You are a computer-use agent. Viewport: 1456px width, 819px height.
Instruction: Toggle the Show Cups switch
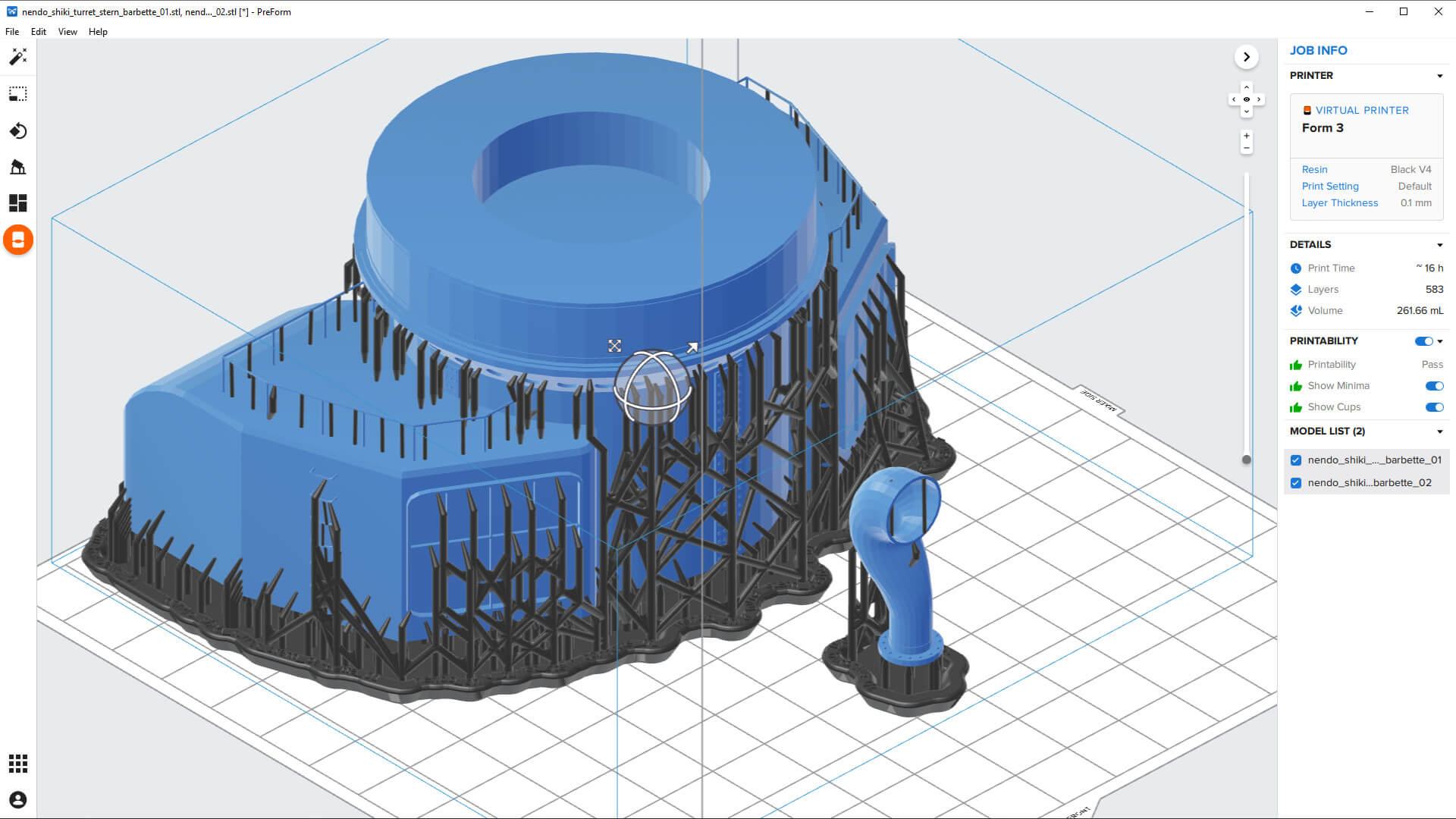pyautogui.click(x=1433, y=407)
